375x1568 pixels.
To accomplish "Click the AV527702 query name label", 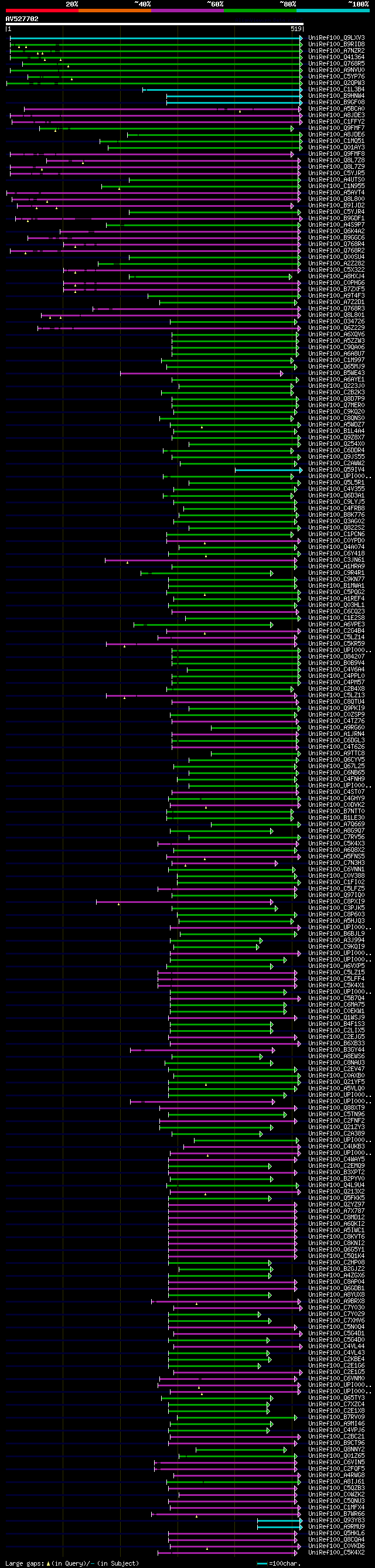I will click(x=22, y=19).
